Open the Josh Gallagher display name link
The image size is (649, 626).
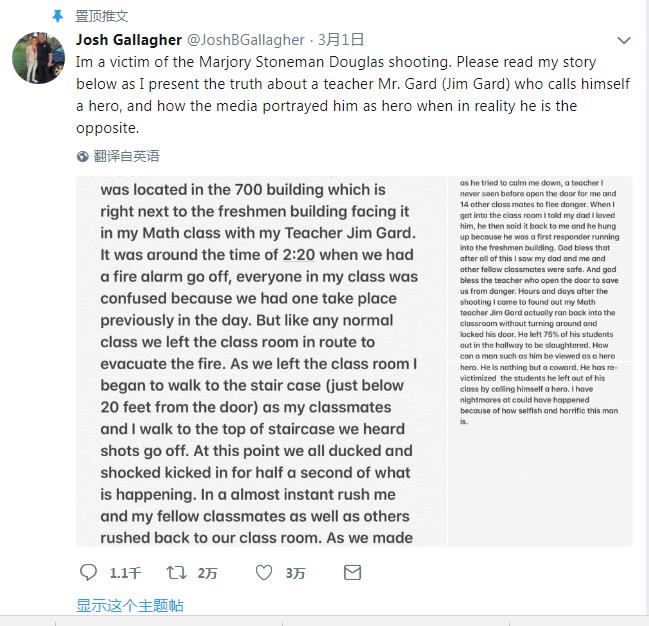pyautogui.click(x=129, y=40)
